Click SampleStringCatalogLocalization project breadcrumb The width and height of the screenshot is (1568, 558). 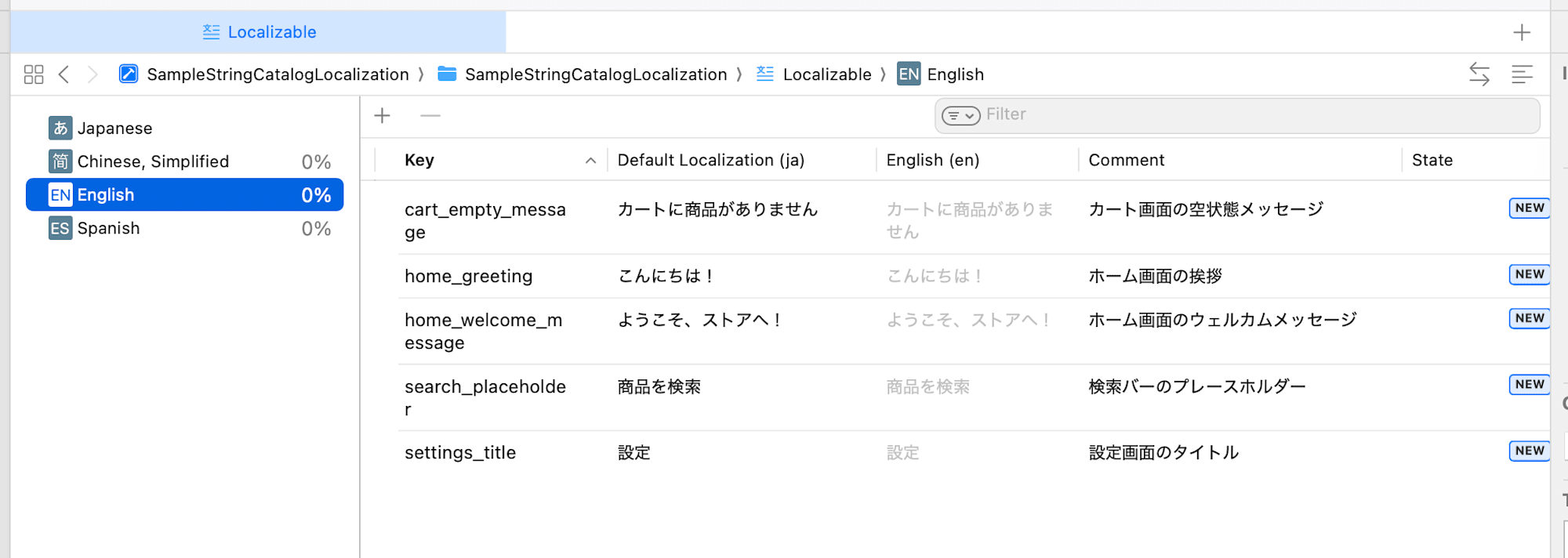click(x=277, y=74)
